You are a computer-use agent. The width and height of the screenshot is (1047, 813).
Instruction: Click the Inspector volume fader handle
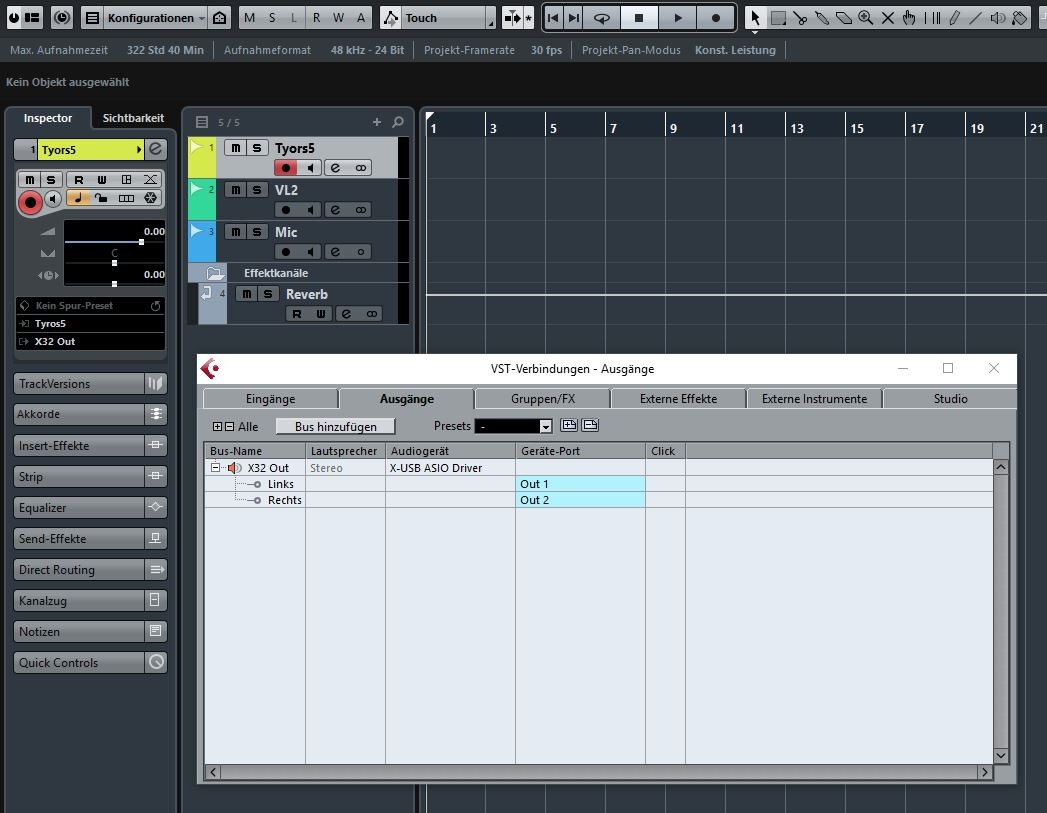tap(142, 242)
